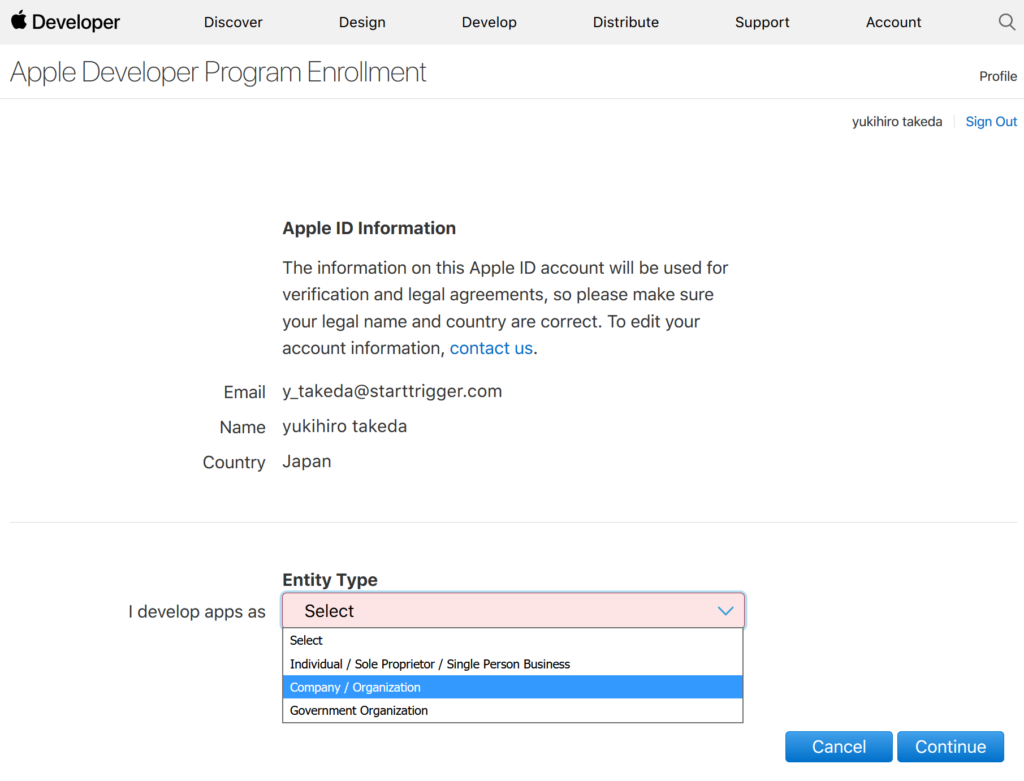Screen dimensions: 1024x781
Task: Choose Individual / Sole Proprietor option
Action: 513,663
